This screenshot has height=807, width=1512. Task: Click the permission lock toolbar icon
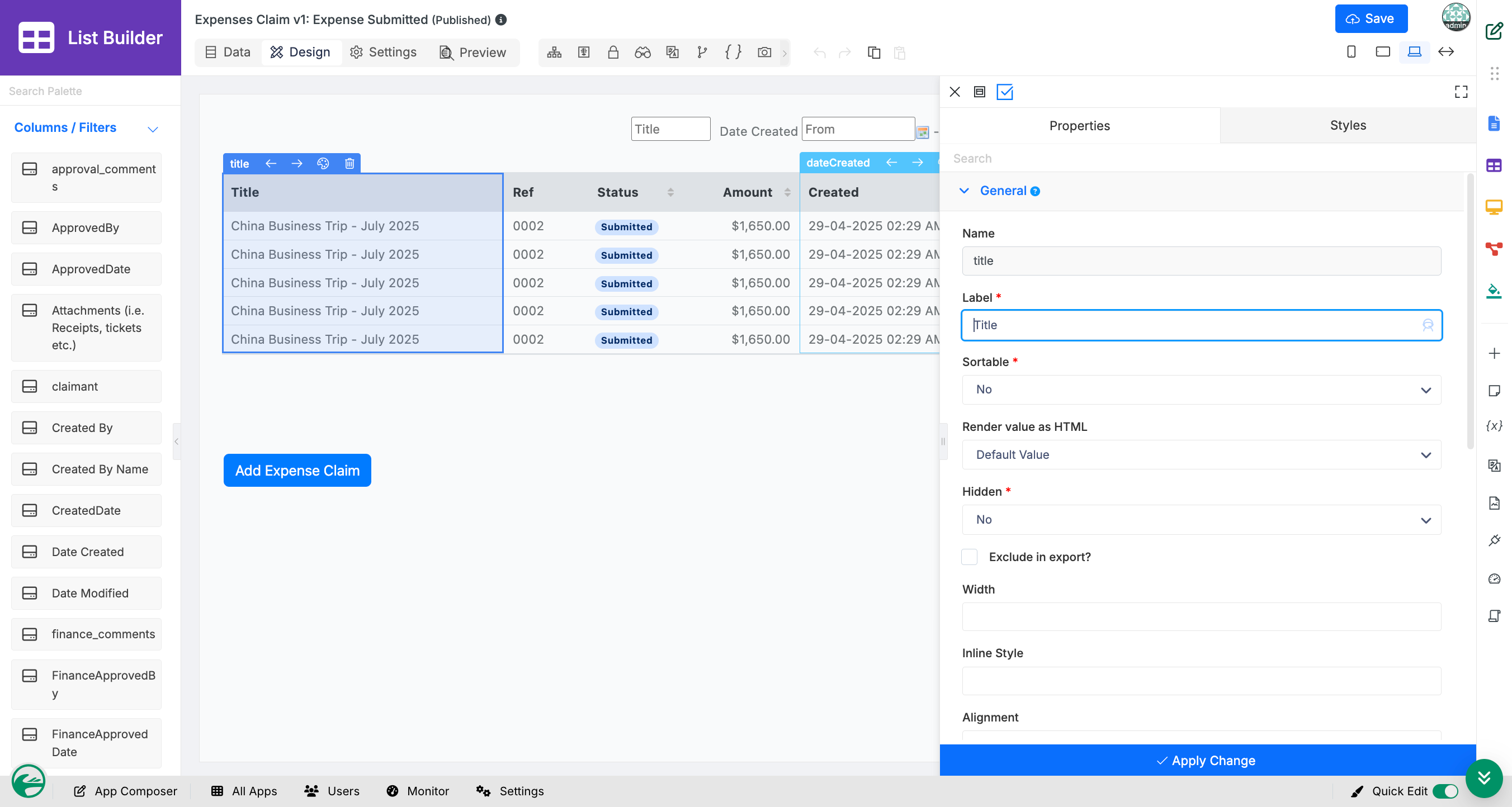pos(613,52)
